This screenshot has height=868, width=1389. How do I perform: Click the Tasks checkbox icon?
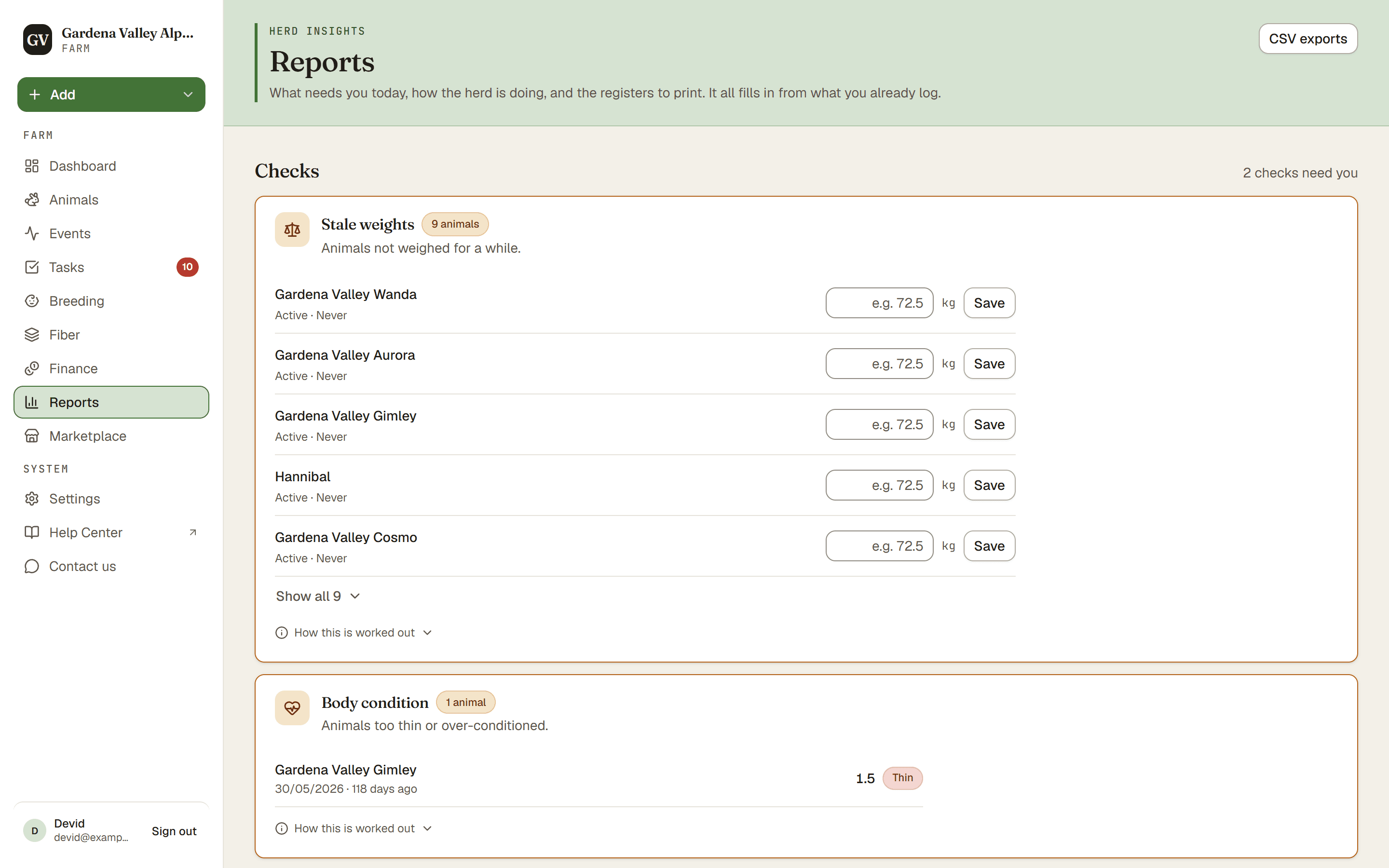(x=31, y=268)
